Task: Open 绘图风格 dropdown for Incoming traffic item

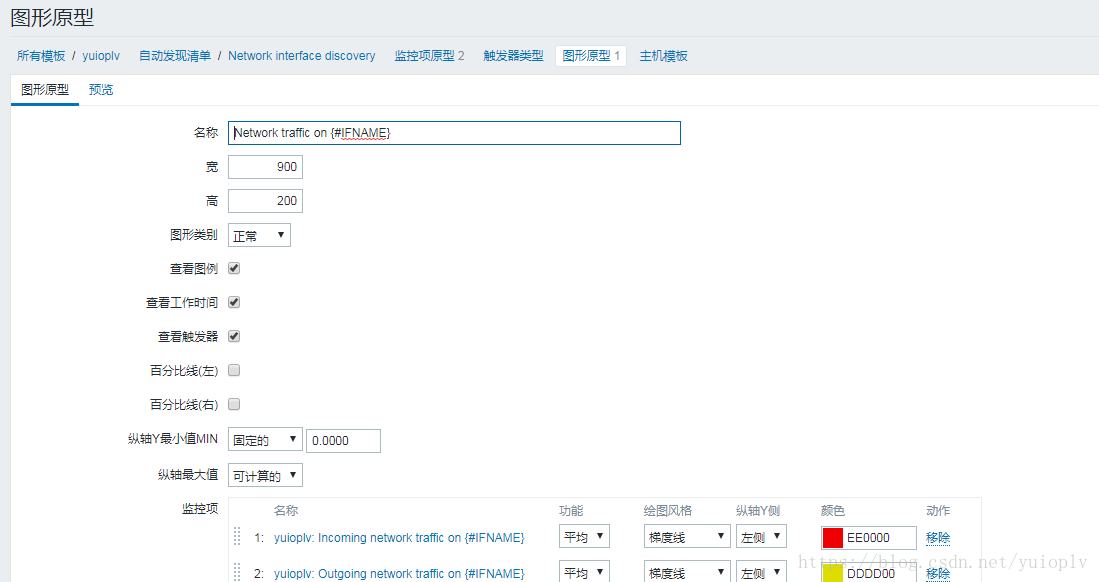Action: pos(687,536)
